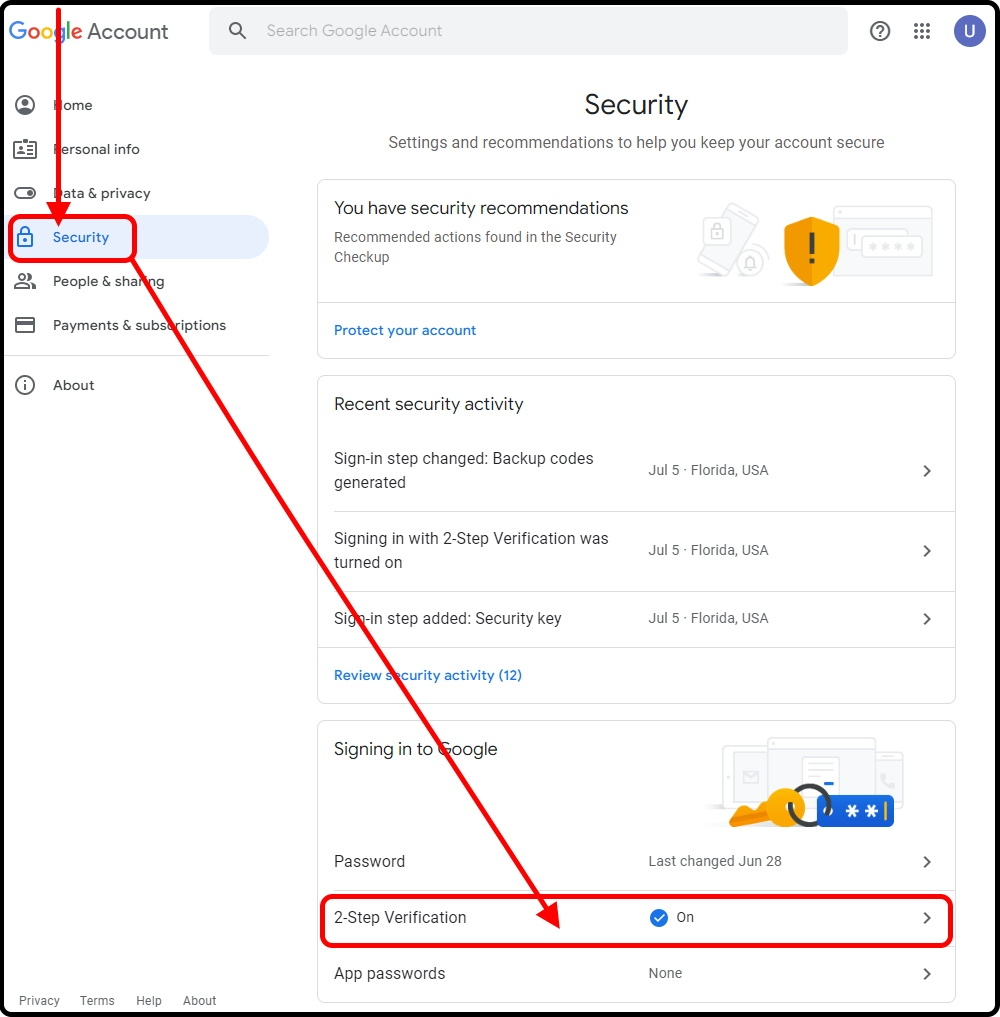This screenshot has width=1000, height=1017.
Task: Click the Data & privacy toggle icon
Action: click(x=25, y=193)
